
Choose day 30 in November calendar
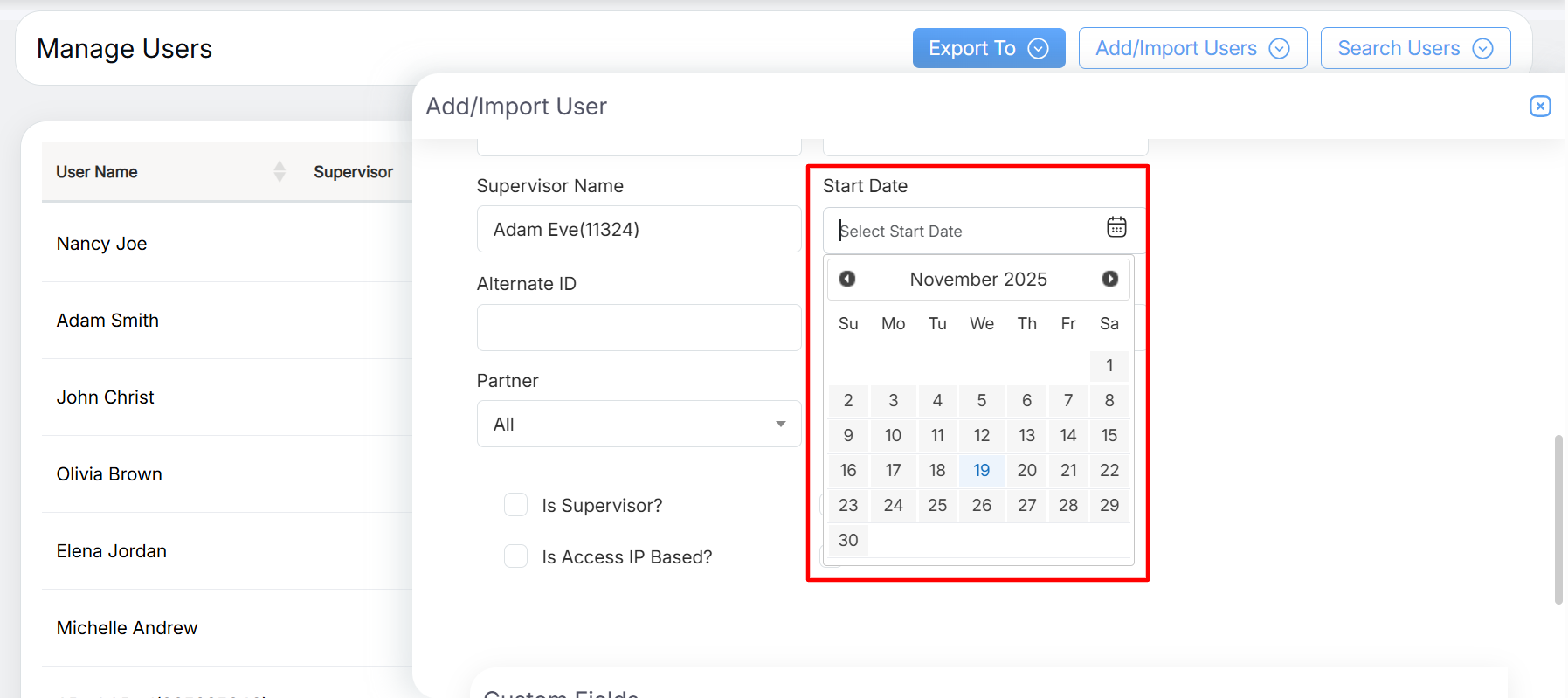(847, 540)
